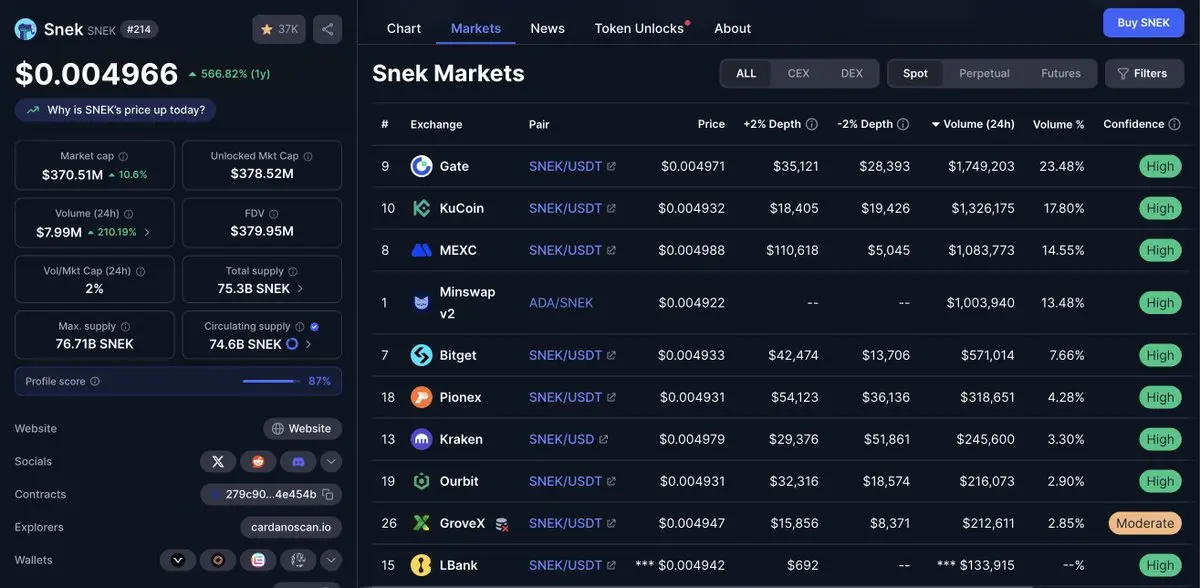Click the #214 rank badge
The height and width of the screenshot is (588, 1200).
point(139,29)
